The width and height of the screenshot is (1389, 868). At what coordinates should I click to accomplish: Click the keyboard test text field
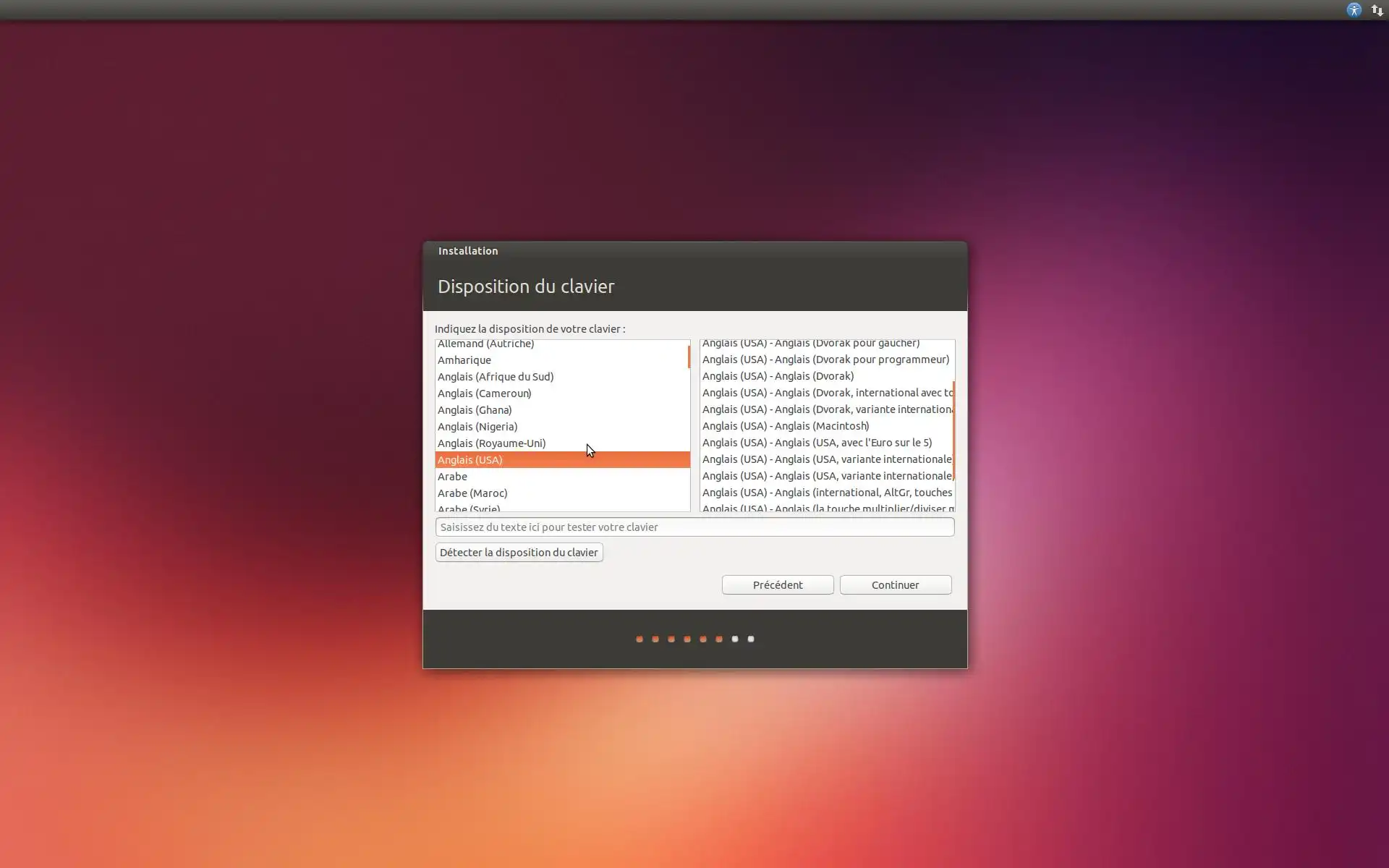coord(694,527)
